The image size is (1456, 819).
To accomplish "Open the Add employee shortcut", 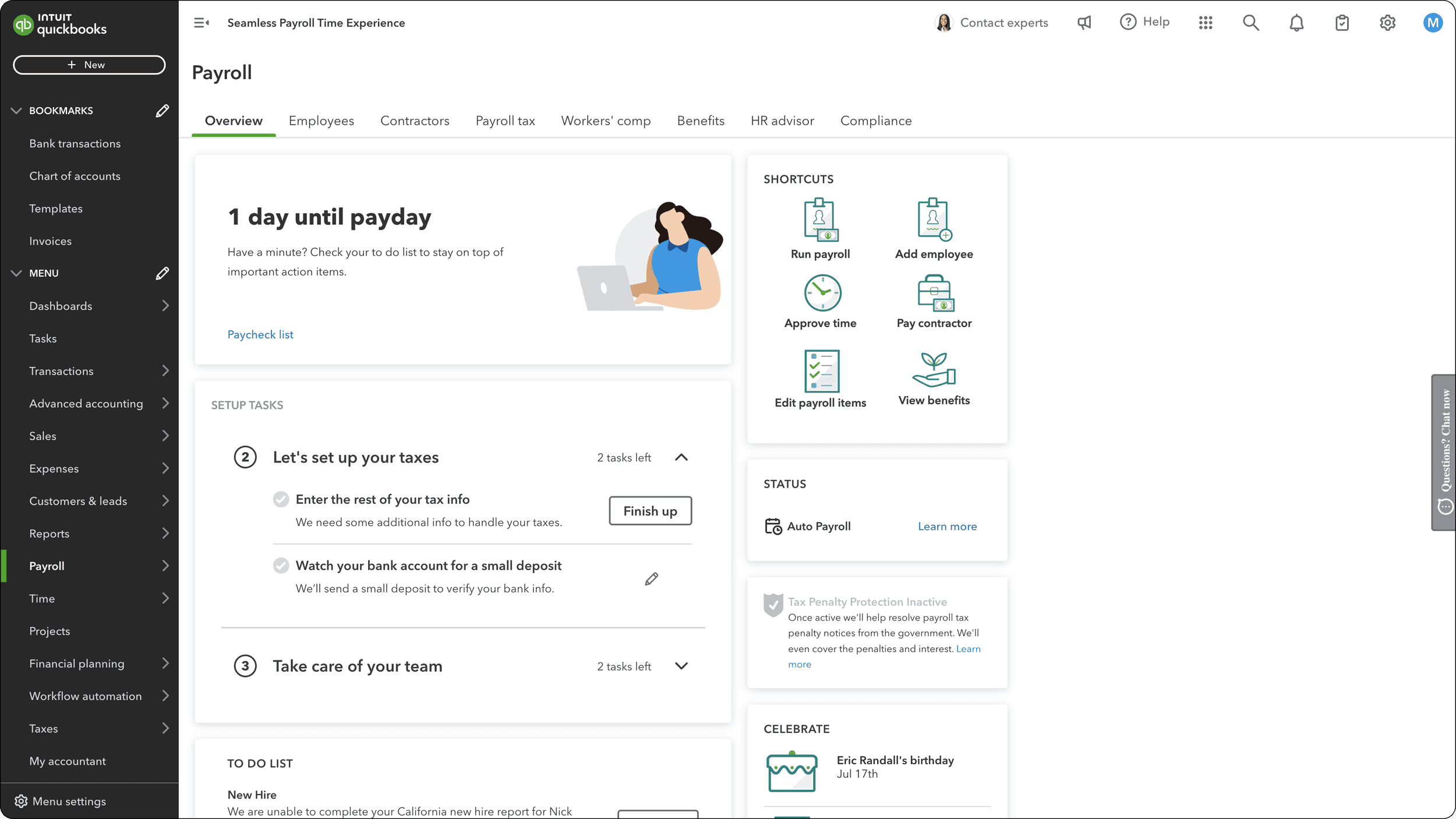I will 934,220.
